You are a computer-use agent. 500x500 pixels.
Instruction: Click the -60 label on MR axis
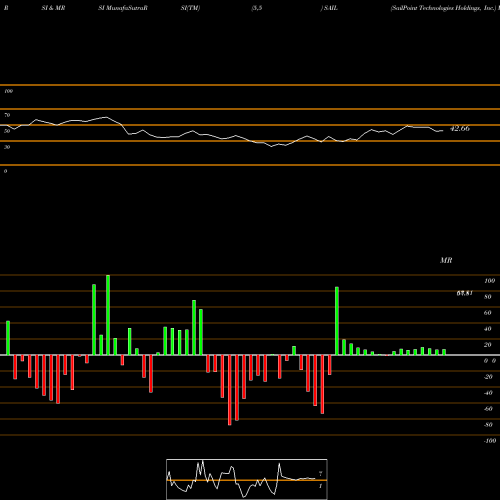[488, 409]
